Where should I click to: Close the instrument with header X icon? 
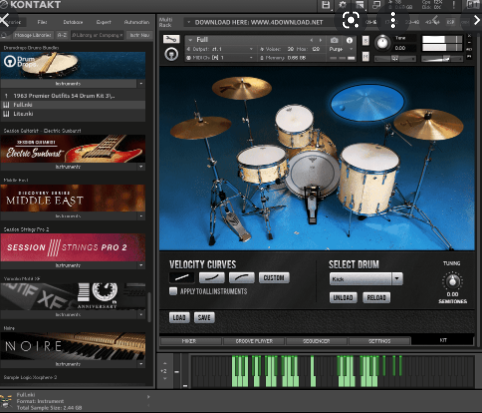coord(470,36)
